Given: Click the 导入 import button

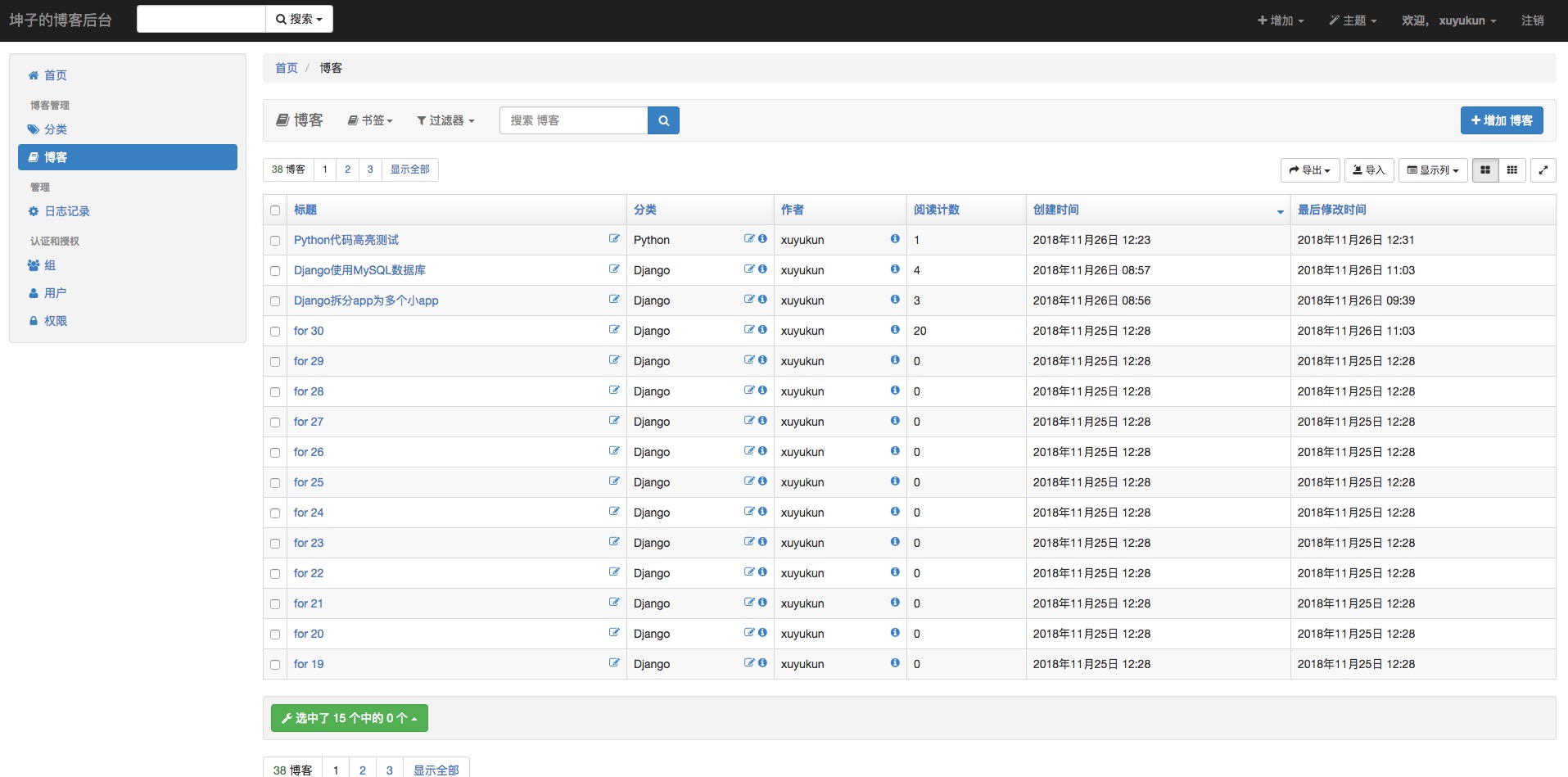Looking at the screenshot, I should point(1369,170).
